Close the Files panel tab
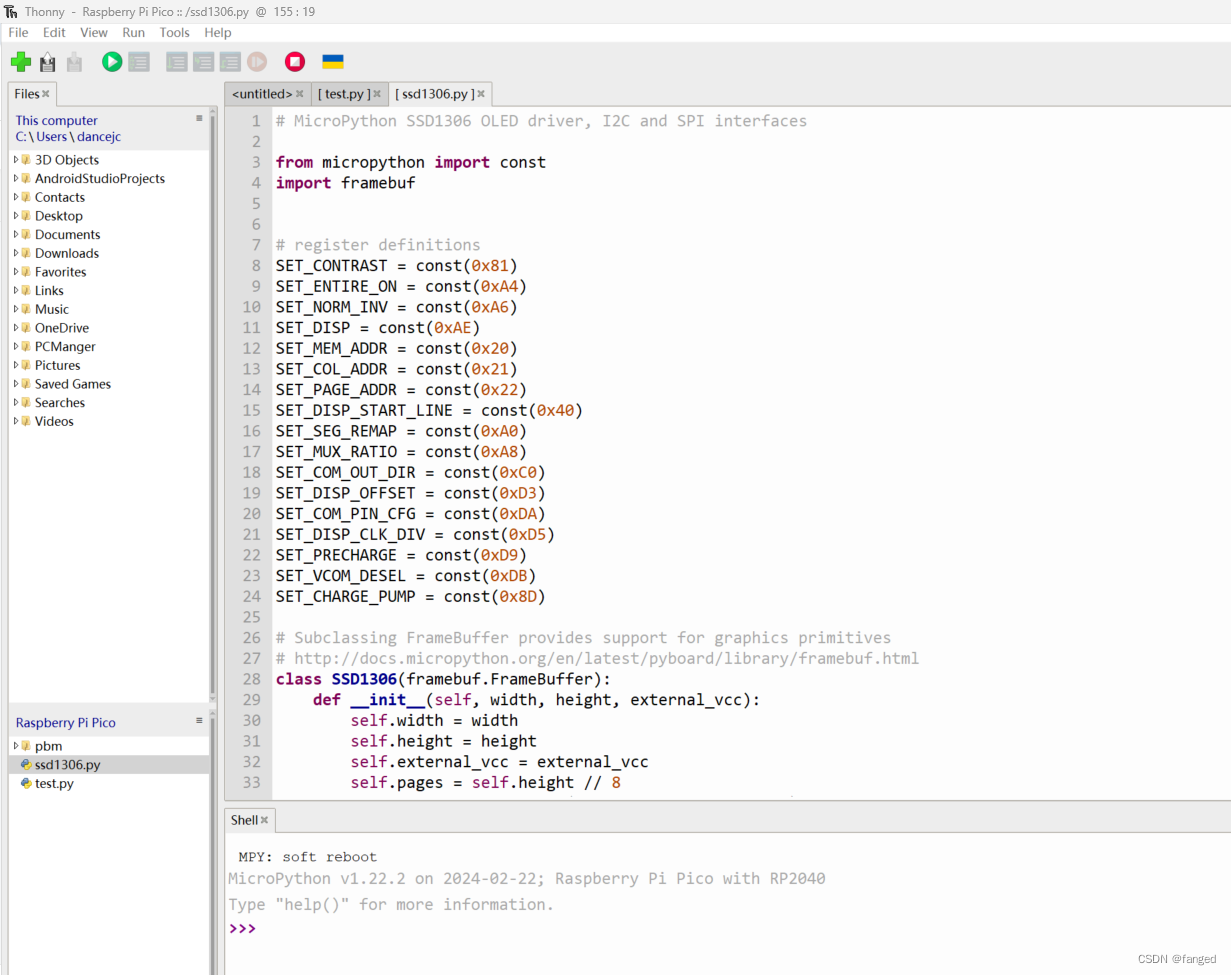1231x975 pixels. pos(46,94)
